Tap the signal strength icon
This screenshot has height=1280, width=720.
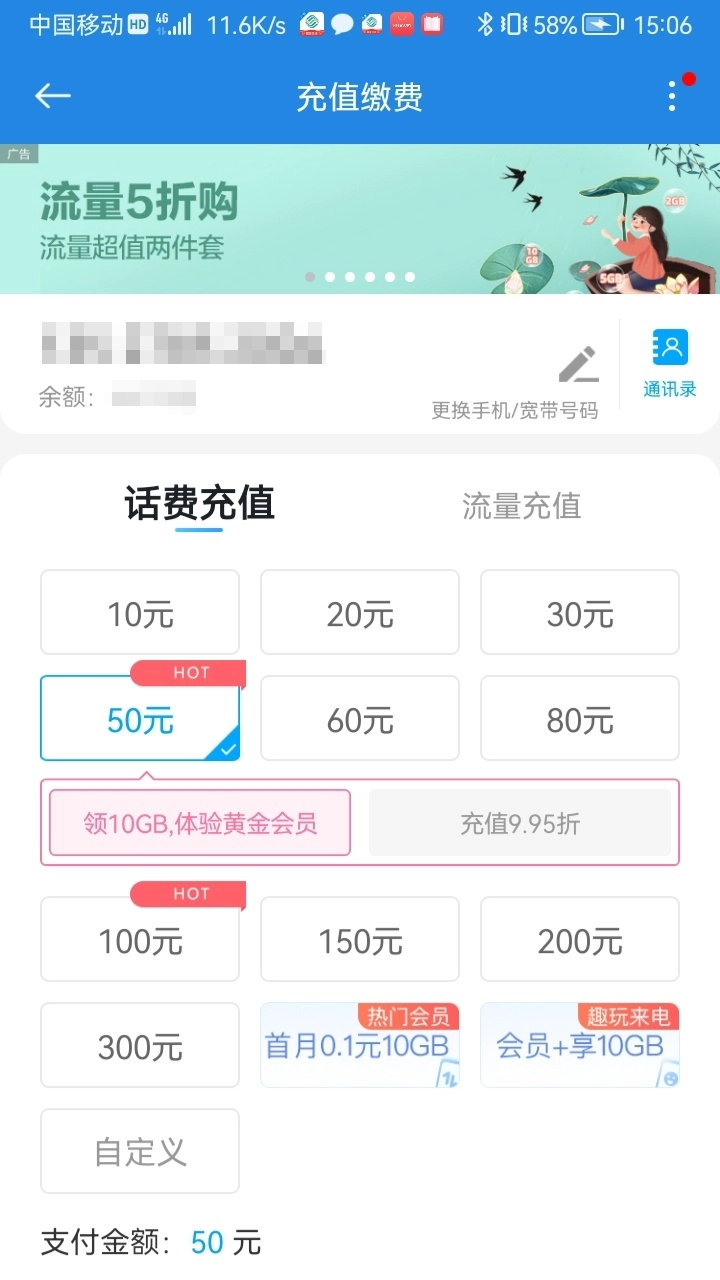[x=179, y=25]
